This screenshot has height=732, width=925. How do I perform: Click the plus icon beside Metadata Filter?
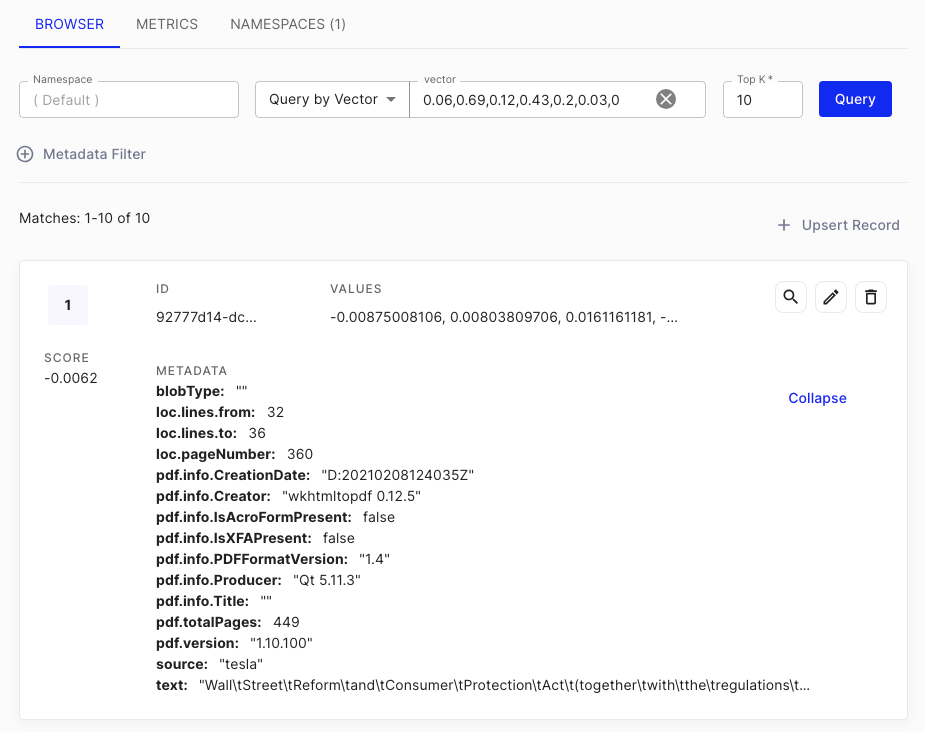point(26,154)
